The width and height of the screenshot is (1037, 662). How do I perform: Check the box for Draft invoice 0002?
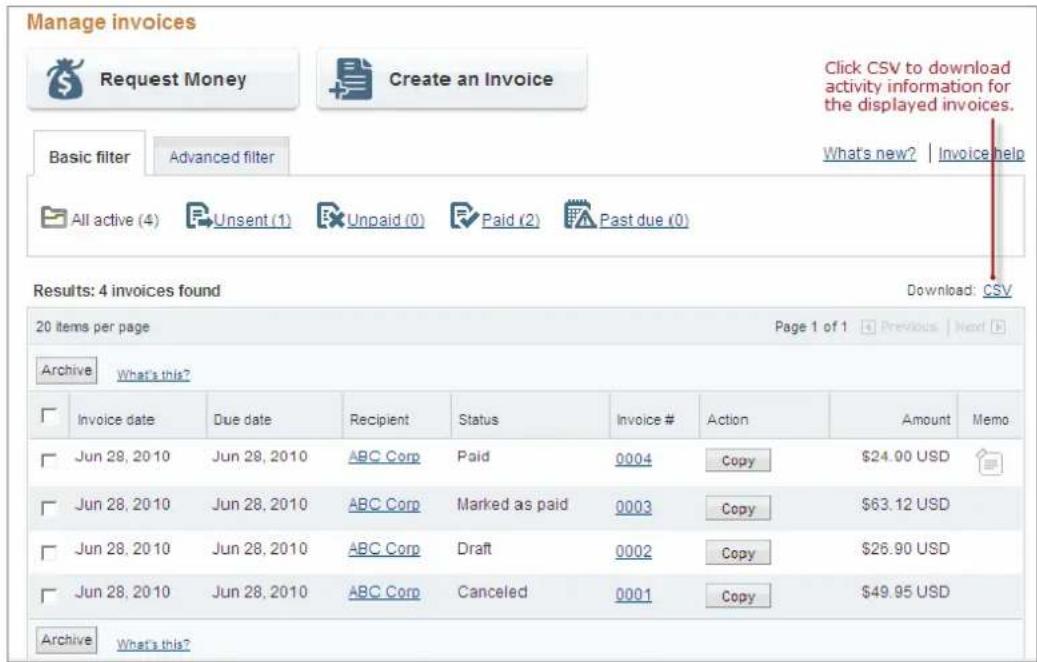pos(48,552)
